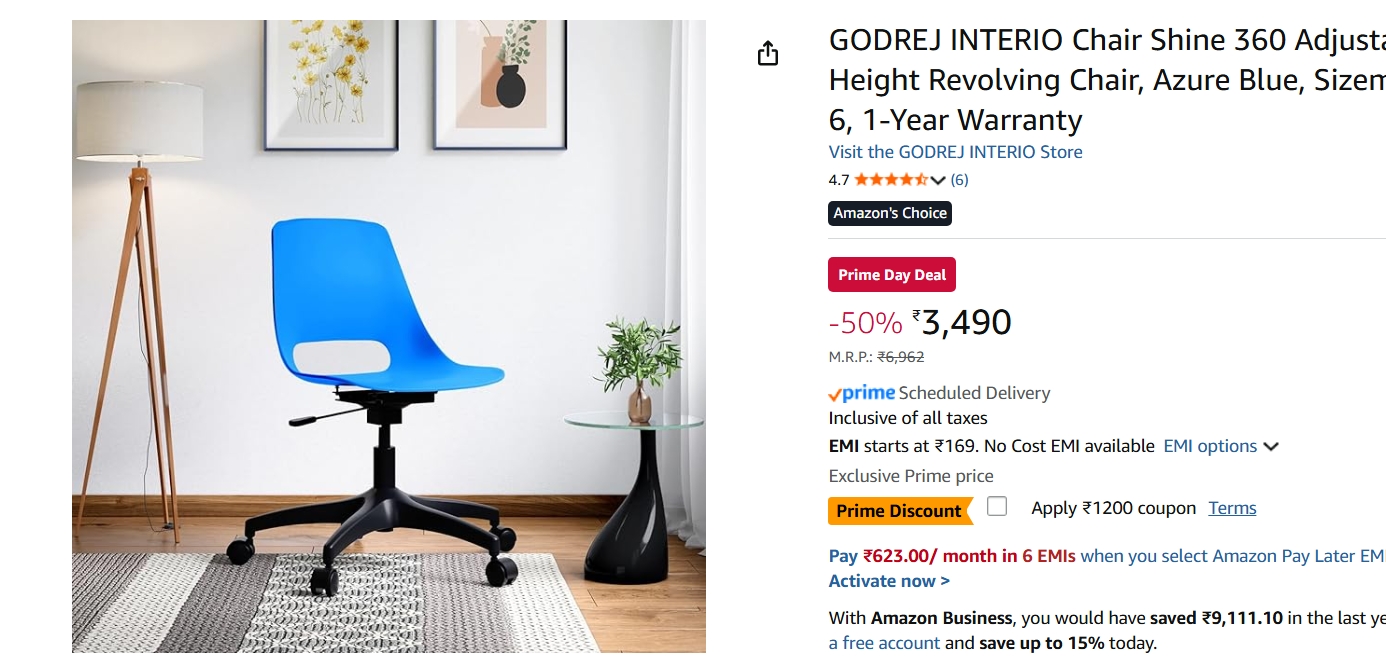The image size is (1386, 661).
Task: Expand the EMI options dropdown arrow
Action: tap(1271, 447)
